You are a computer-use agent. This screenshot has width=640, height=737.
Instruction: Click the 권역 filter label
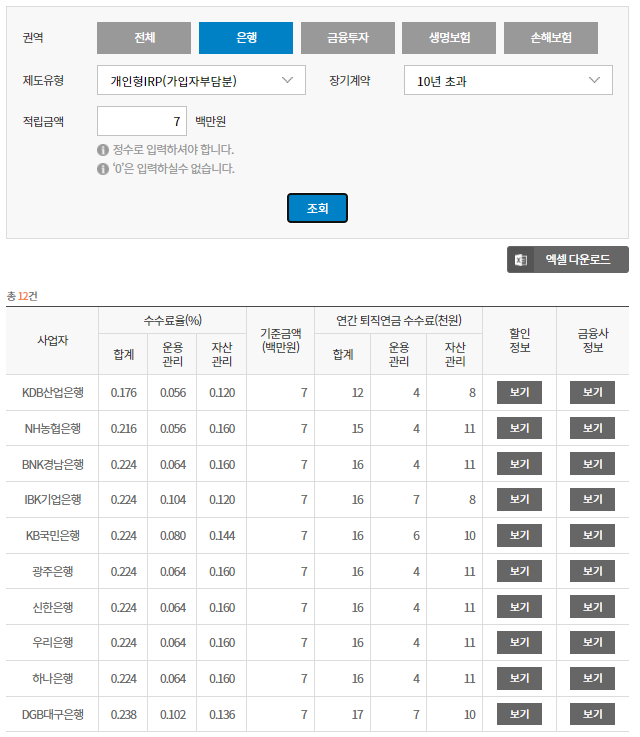[x=33, y=38]
